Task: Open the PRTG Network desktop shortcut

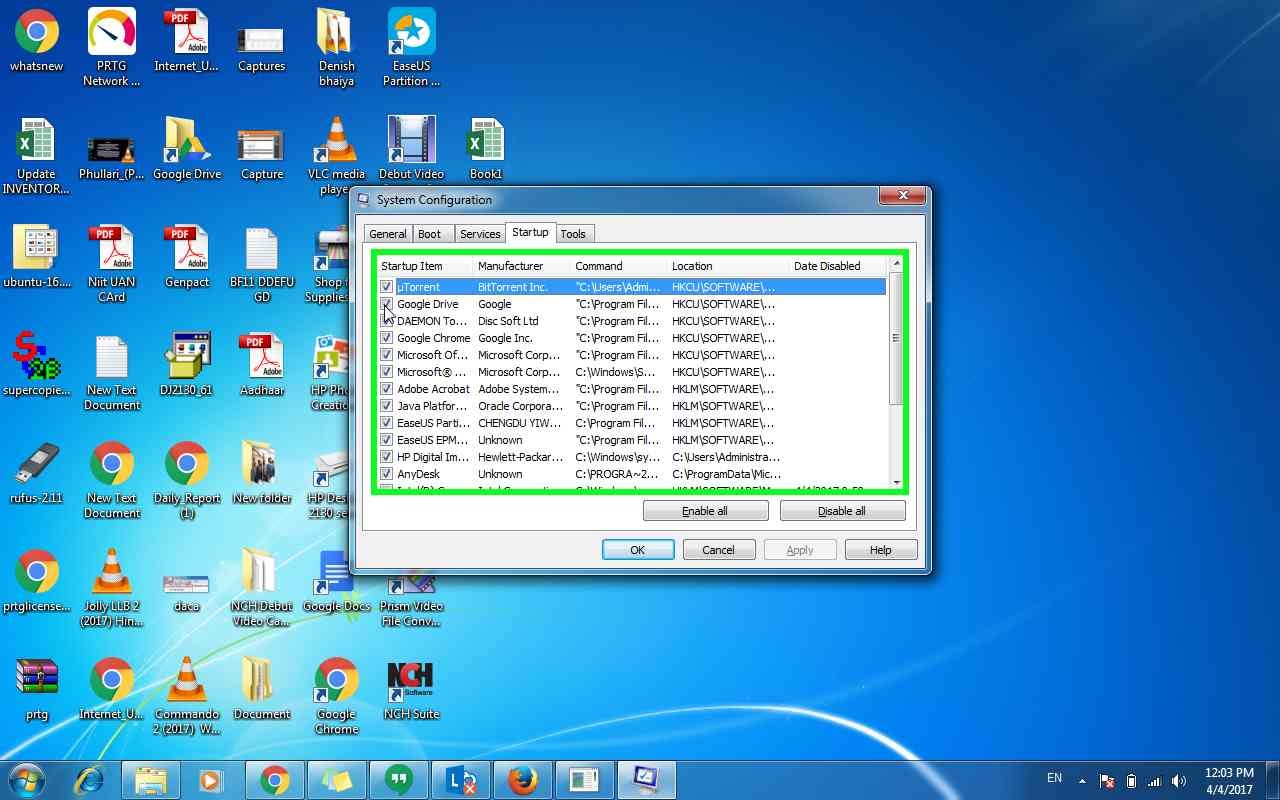Action: [111, 35]
